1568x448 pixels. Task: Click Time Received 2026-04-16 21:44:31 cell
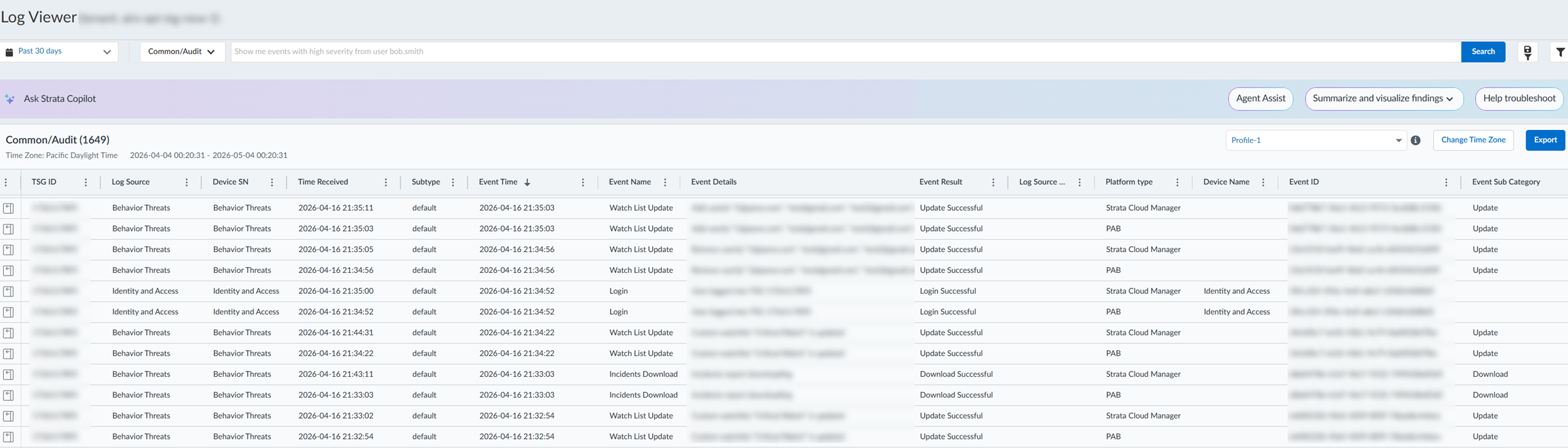[x=336, y=333]
